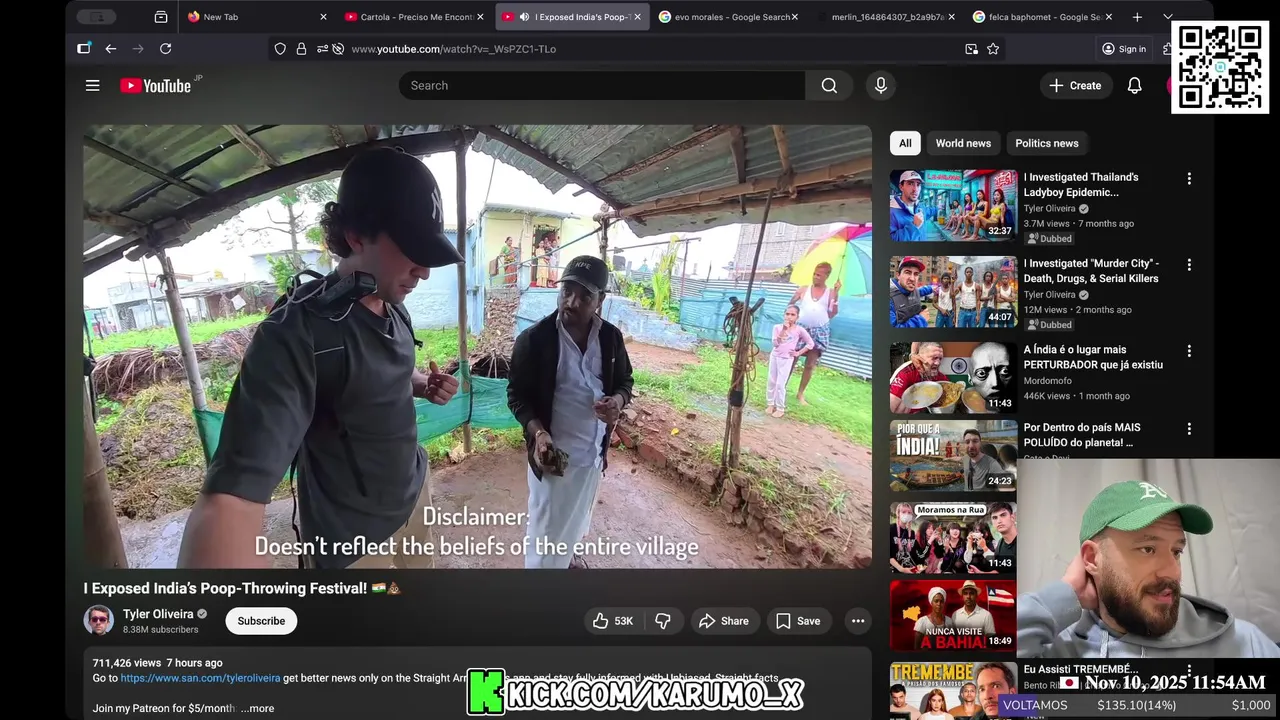Viewport: 1280px width, 720px height.
Task: Switch to felca baphomet Google Search tab
Action: (1043, 17)
